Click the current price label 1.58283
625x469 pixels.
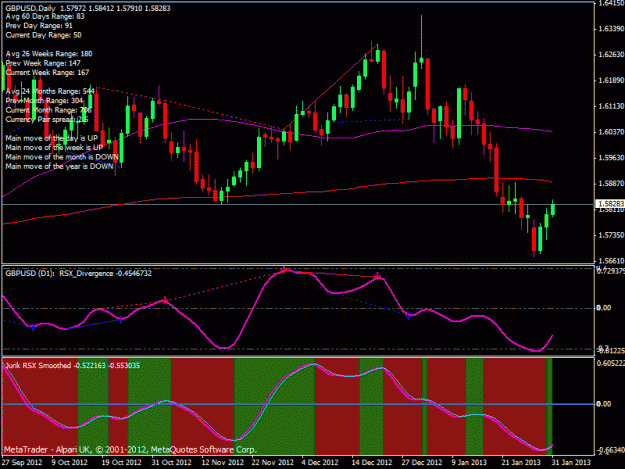pyautogui.click(x=610, y=204)
